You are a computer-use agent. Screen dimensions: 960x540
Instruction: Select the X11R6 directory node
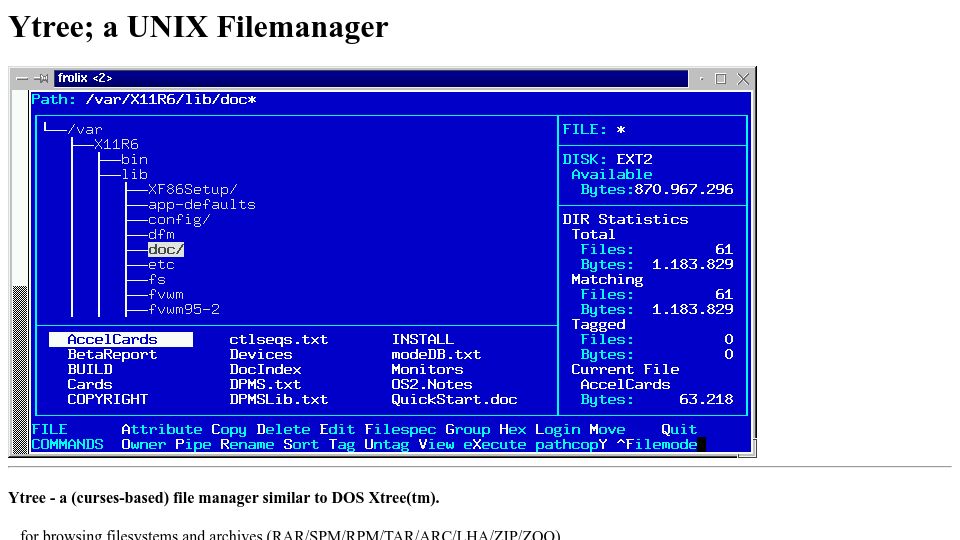(x=116, y=144)
